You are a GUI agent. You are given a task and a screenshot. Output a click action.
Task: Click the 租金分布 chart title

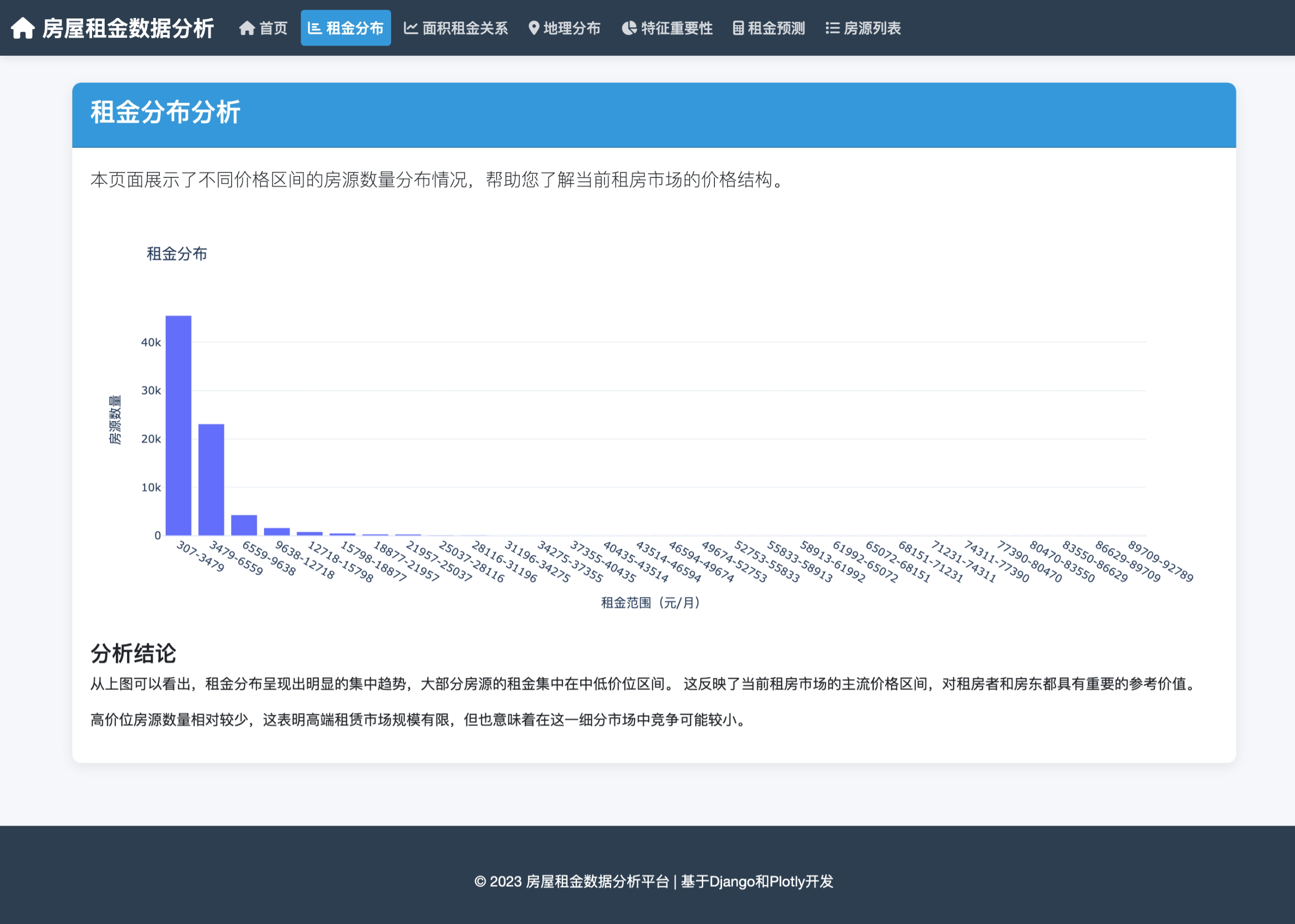[x=177, y=254]
